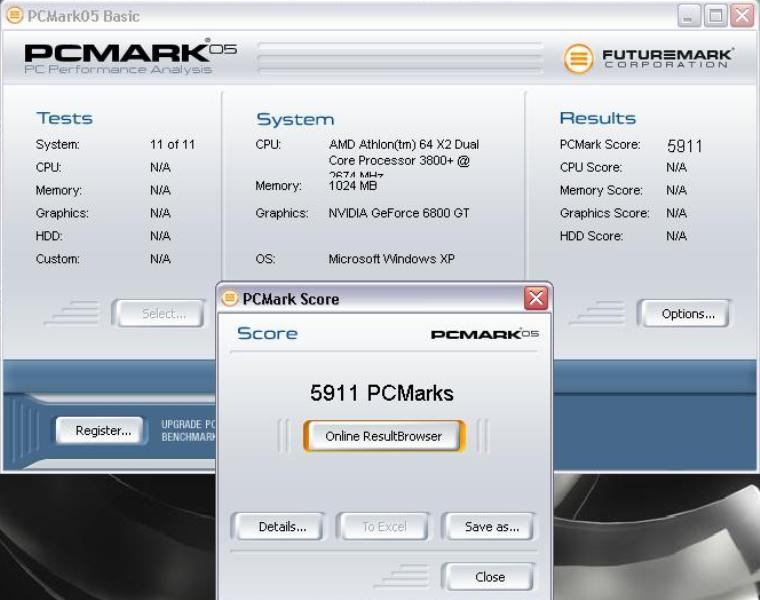Click the Score heading in dialog
The image size is (760, 600).
[267, 333]
